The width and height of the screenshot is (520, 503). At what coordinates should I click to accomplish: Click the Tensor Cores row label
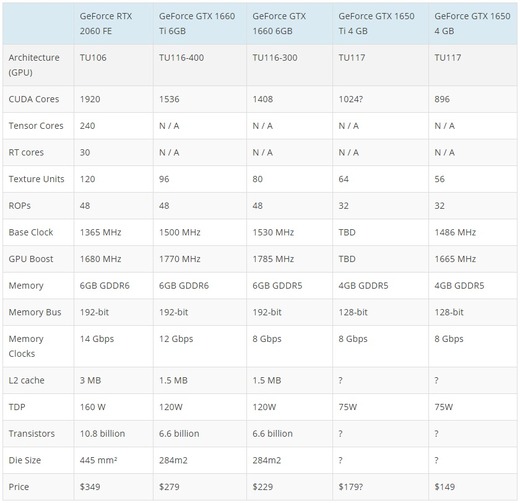pyautogui.click(x=38, y=126)
